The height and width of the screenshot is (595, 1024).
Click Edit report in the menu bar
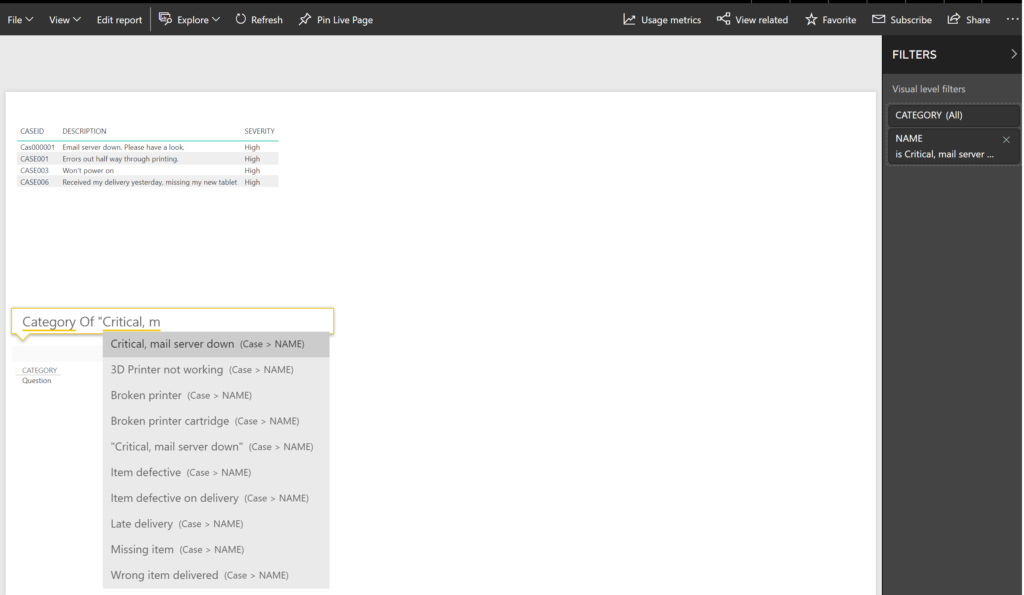(x=119, y=19)
